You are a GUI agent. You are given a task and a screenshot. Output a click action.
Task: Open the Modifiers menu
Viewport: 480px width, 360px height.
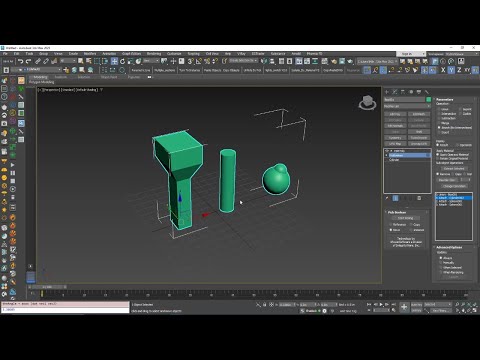90,54
